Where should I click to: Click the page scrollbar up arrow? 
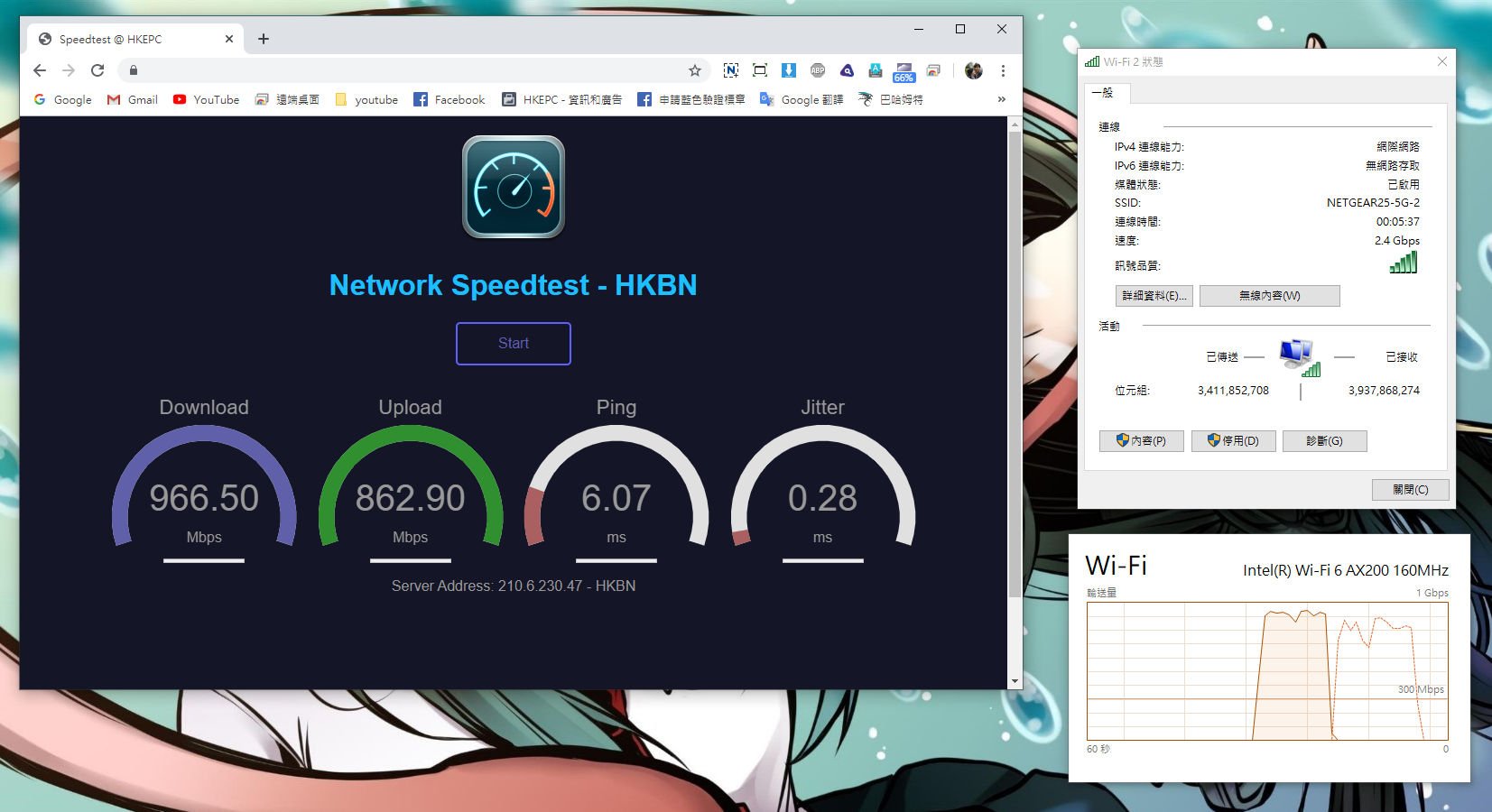pyautogui.click(x=1015, y=125)
